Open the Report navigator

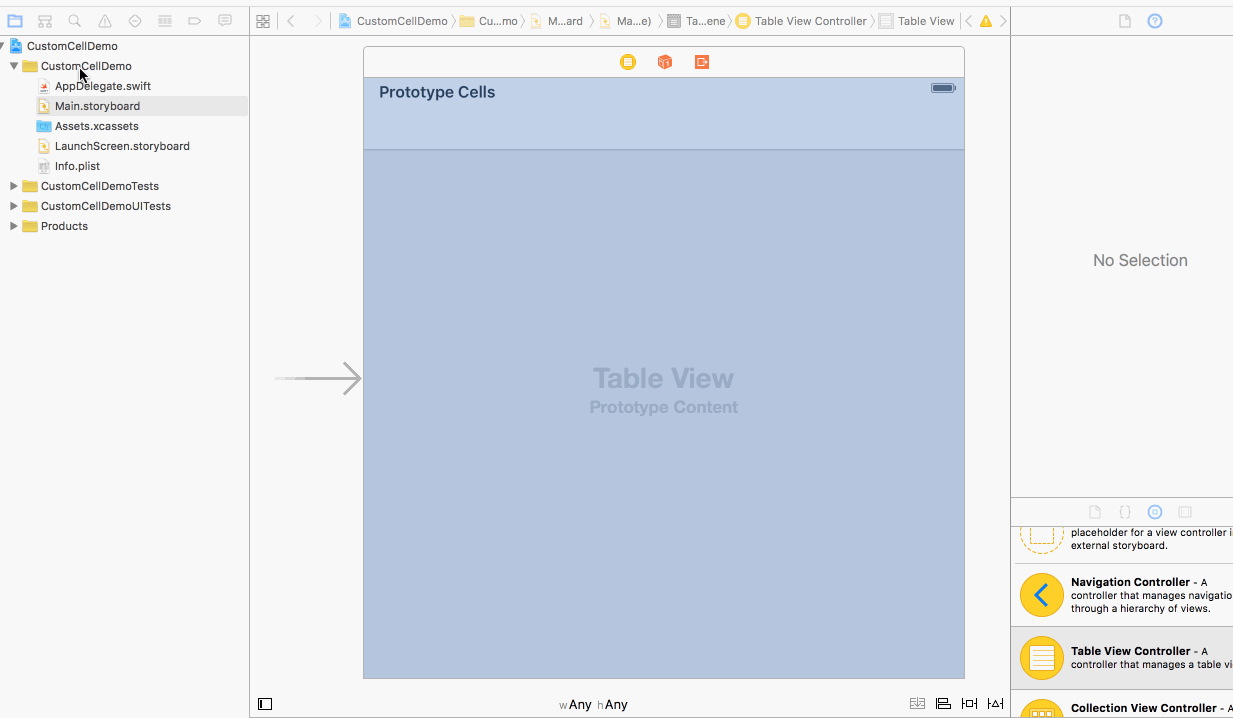225,21
